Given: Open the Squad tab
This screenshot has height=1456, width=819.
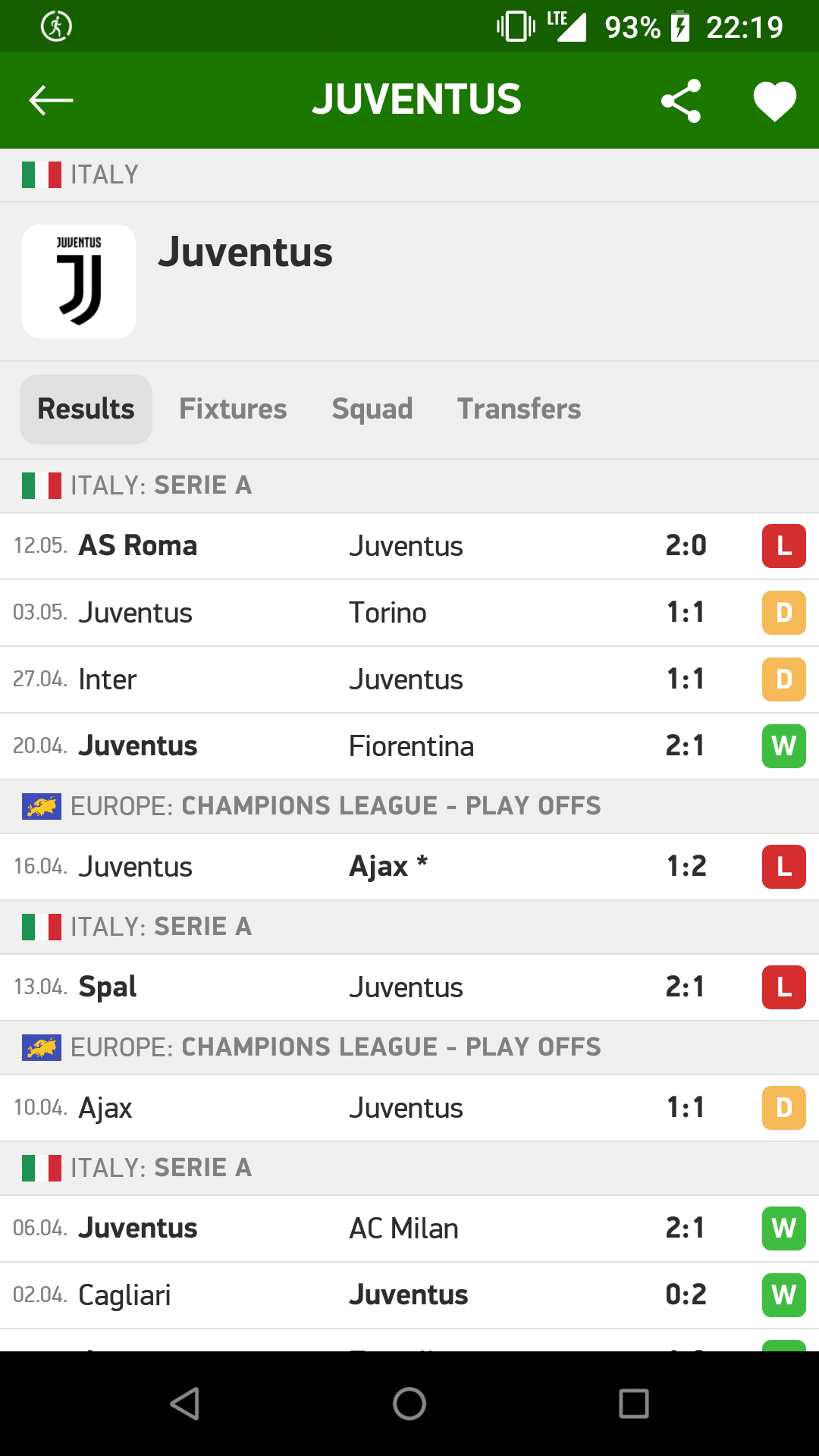Looking at the screenshot, I should [x=372, y=409].
